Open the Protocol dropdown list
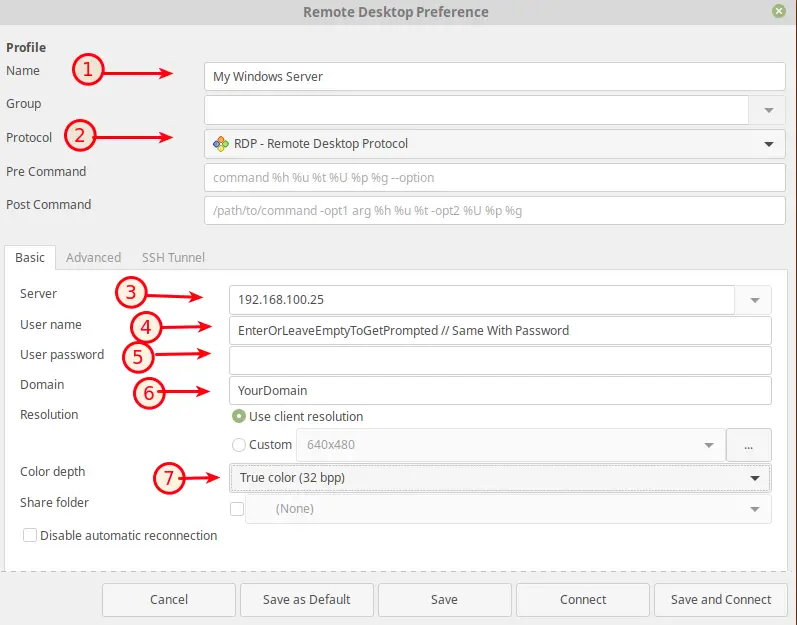Image resolution: width=797 pixels, height=625 pixels. (x=495, y=144)
